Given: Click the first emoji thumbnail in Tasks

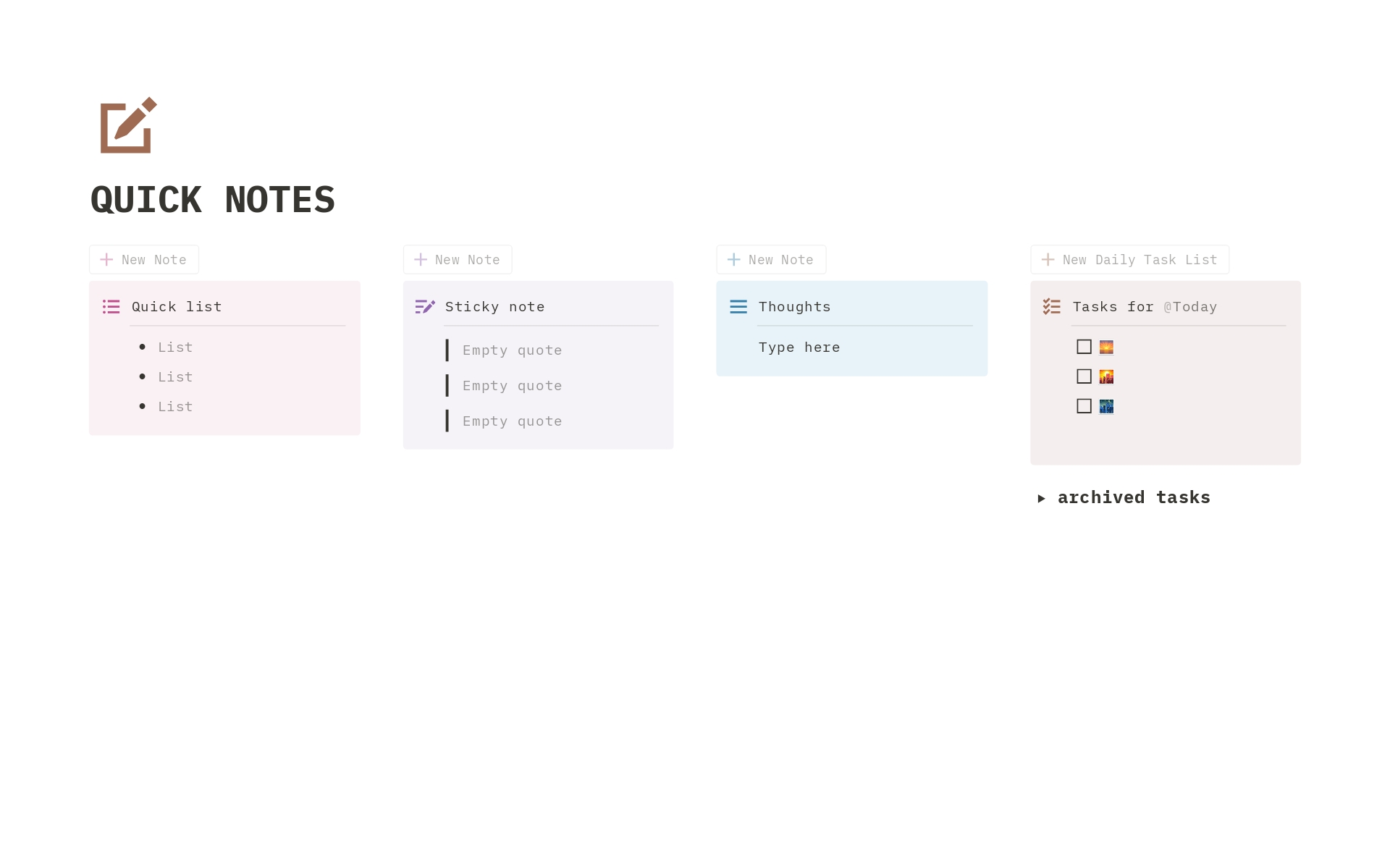Looking at the screenshot, I should pyautogui.click(x=1106, y=347).
